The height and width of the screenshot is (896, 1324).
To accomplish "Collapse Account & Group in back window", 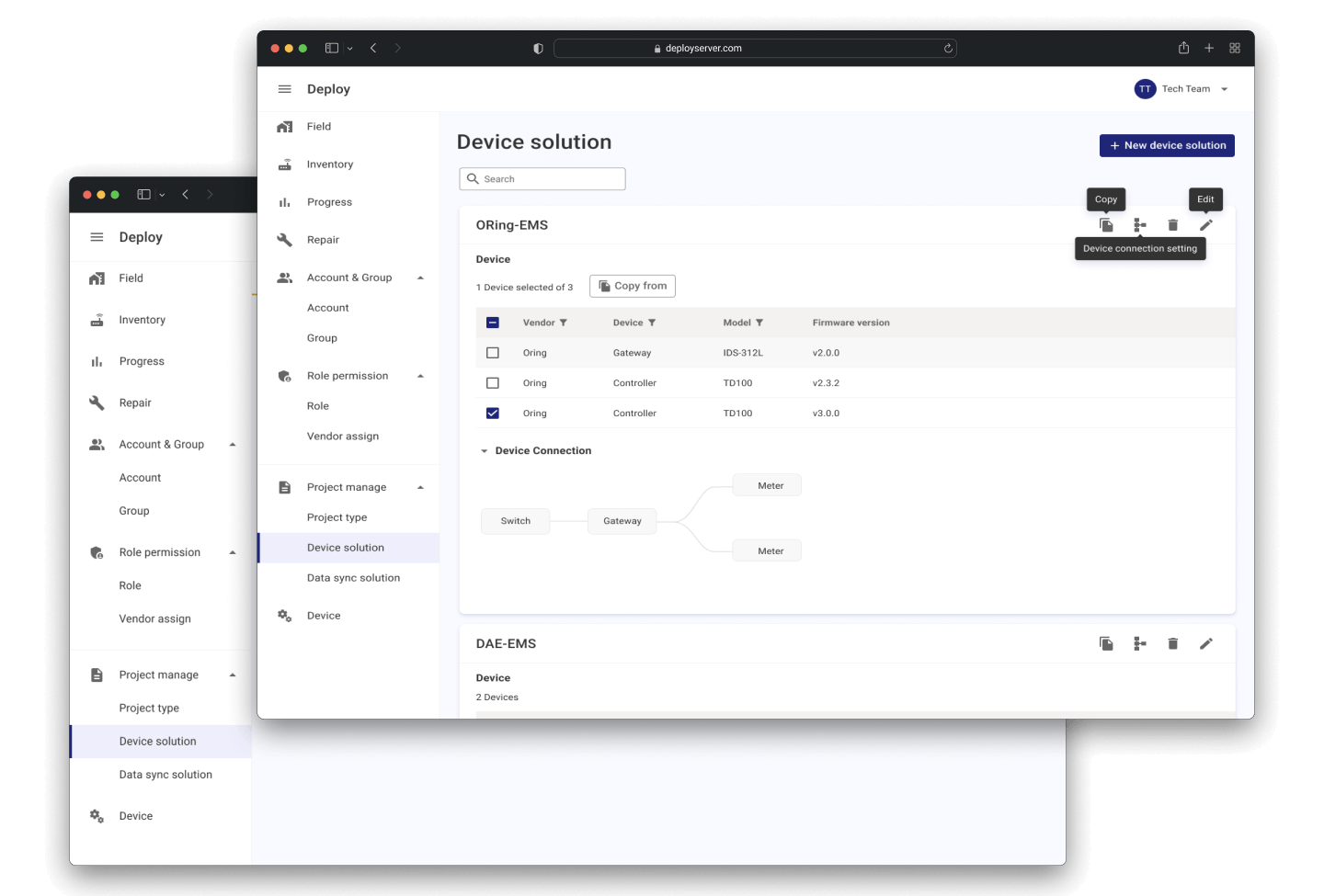I will coord(233,445).
